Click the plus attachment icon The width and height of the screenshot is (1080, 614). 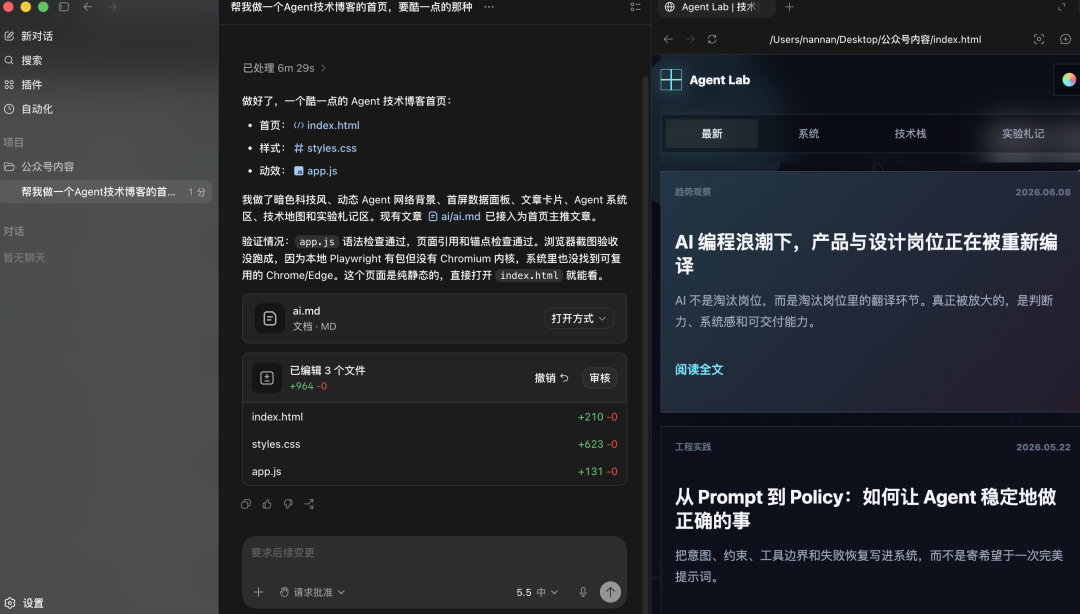click(x=258, y=592)
